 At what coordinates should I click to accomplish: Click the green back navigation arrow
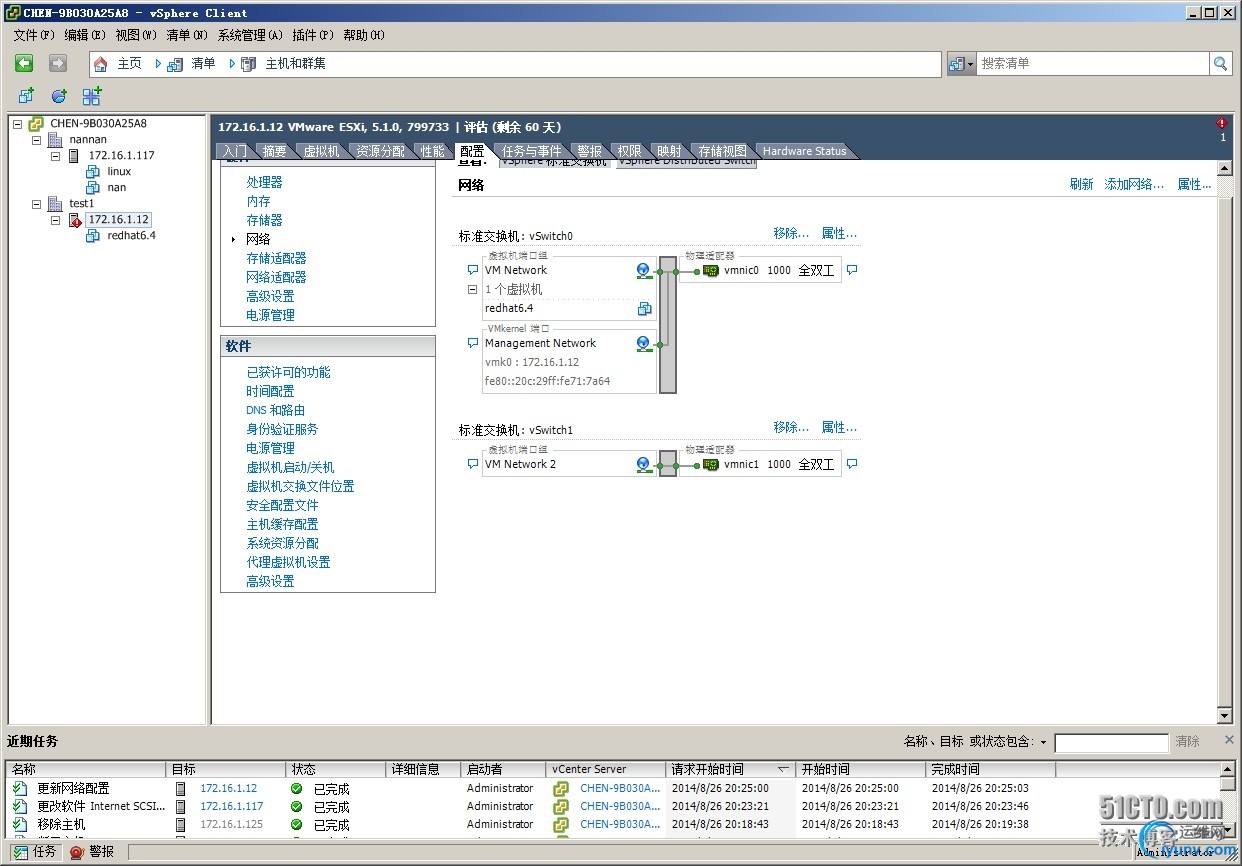pyautogui.click(x=24, y=63)
